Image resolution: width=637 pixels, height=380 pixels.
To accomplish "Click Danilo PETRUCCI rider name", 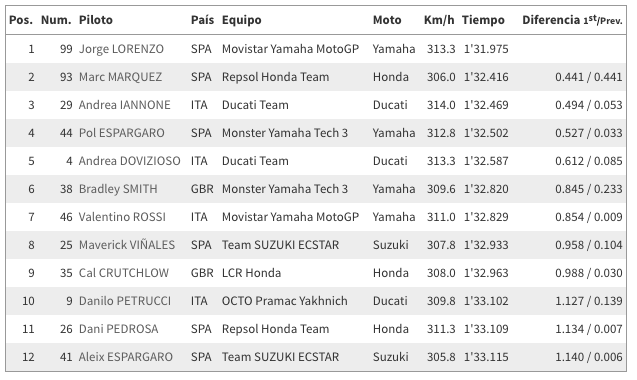I will click(125, 301).
